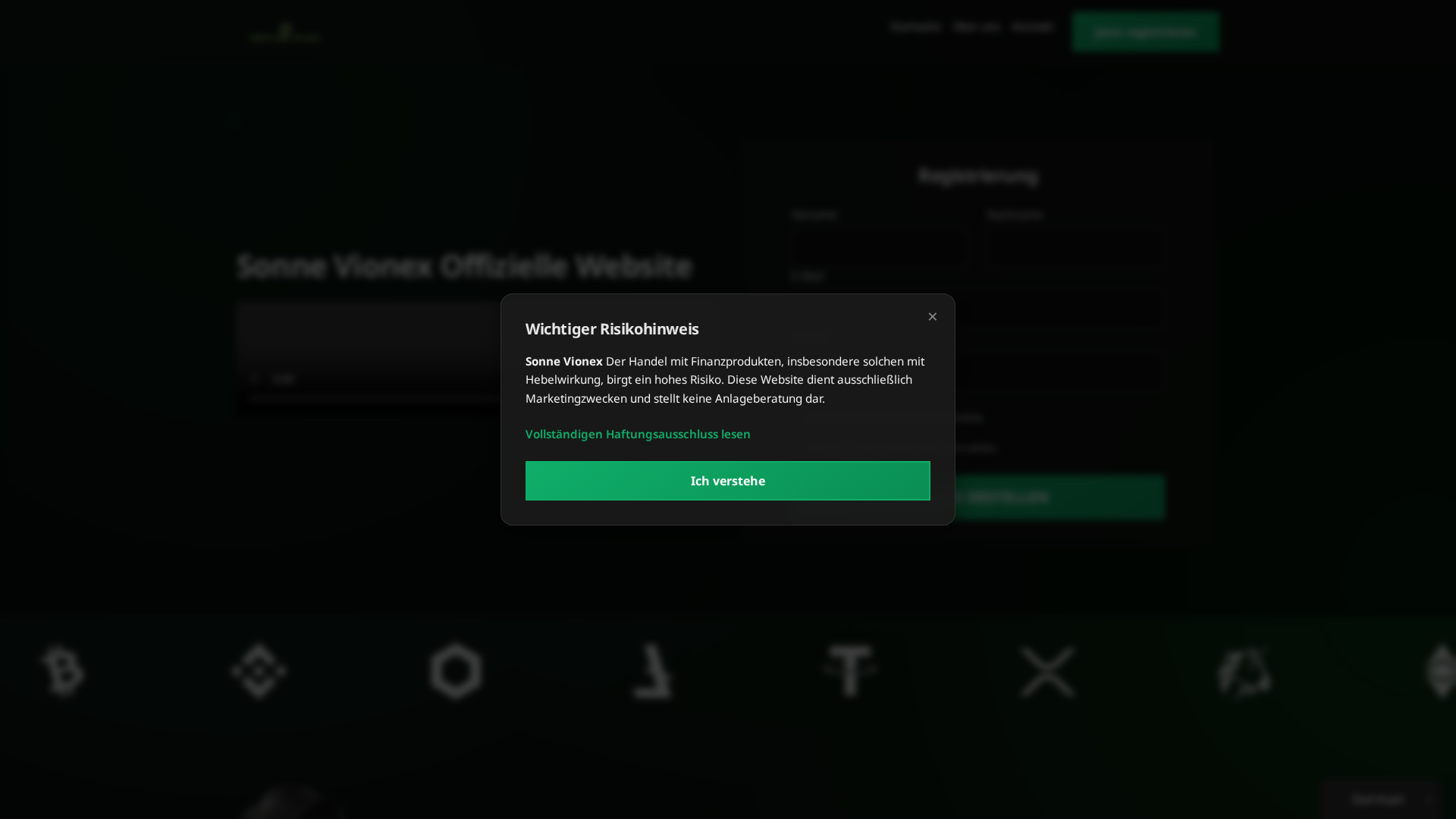The image size is (1456, 819).
Task: Click the Sonne Vionex logo top left
Action: pos(284,33)
